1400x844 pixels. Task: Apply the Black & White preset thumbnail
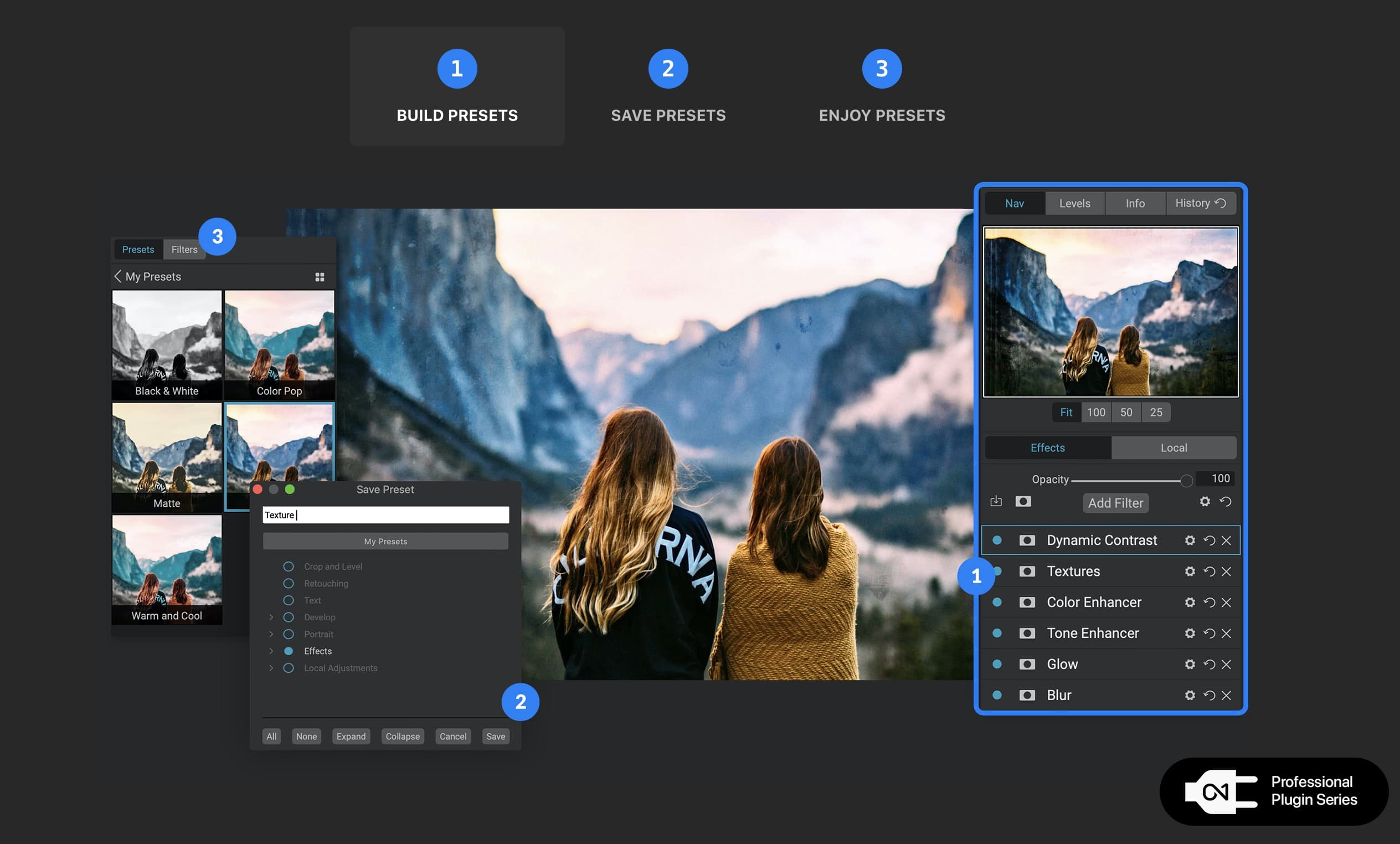167,344
